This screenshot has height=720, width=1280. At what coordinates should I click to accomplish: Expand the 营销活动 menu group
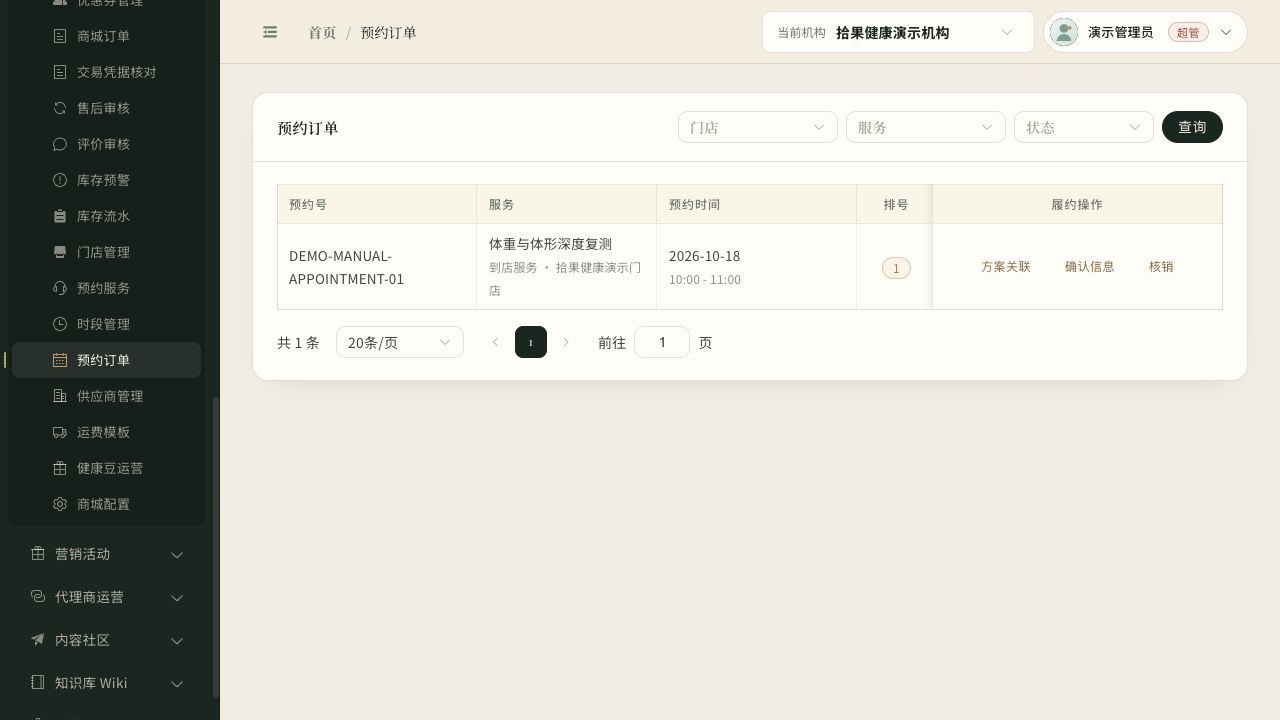click(x=106, y=554)
